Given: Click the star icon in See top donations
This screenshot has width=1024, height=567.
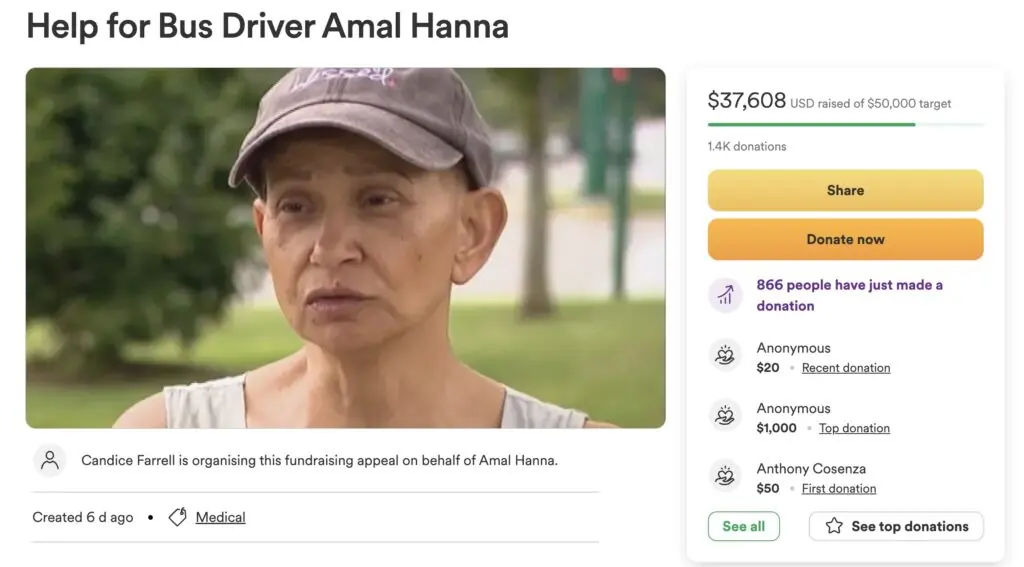Looking at the screenshot, I should point(834,526).
